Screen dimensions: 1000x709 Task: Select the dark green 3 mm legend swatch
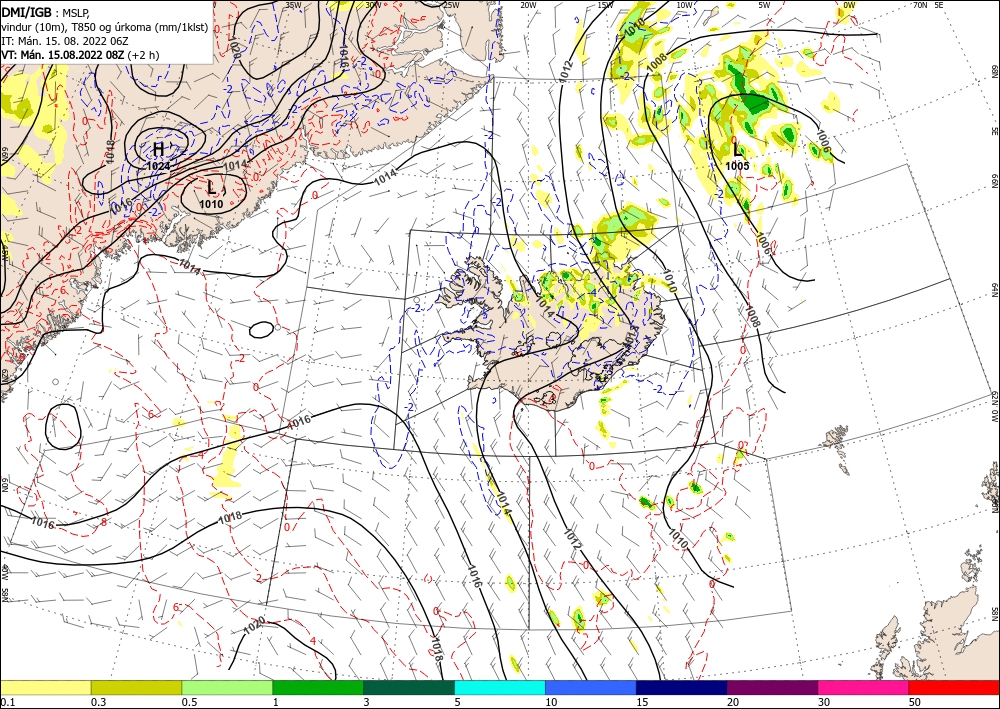[x=409, y=687]
